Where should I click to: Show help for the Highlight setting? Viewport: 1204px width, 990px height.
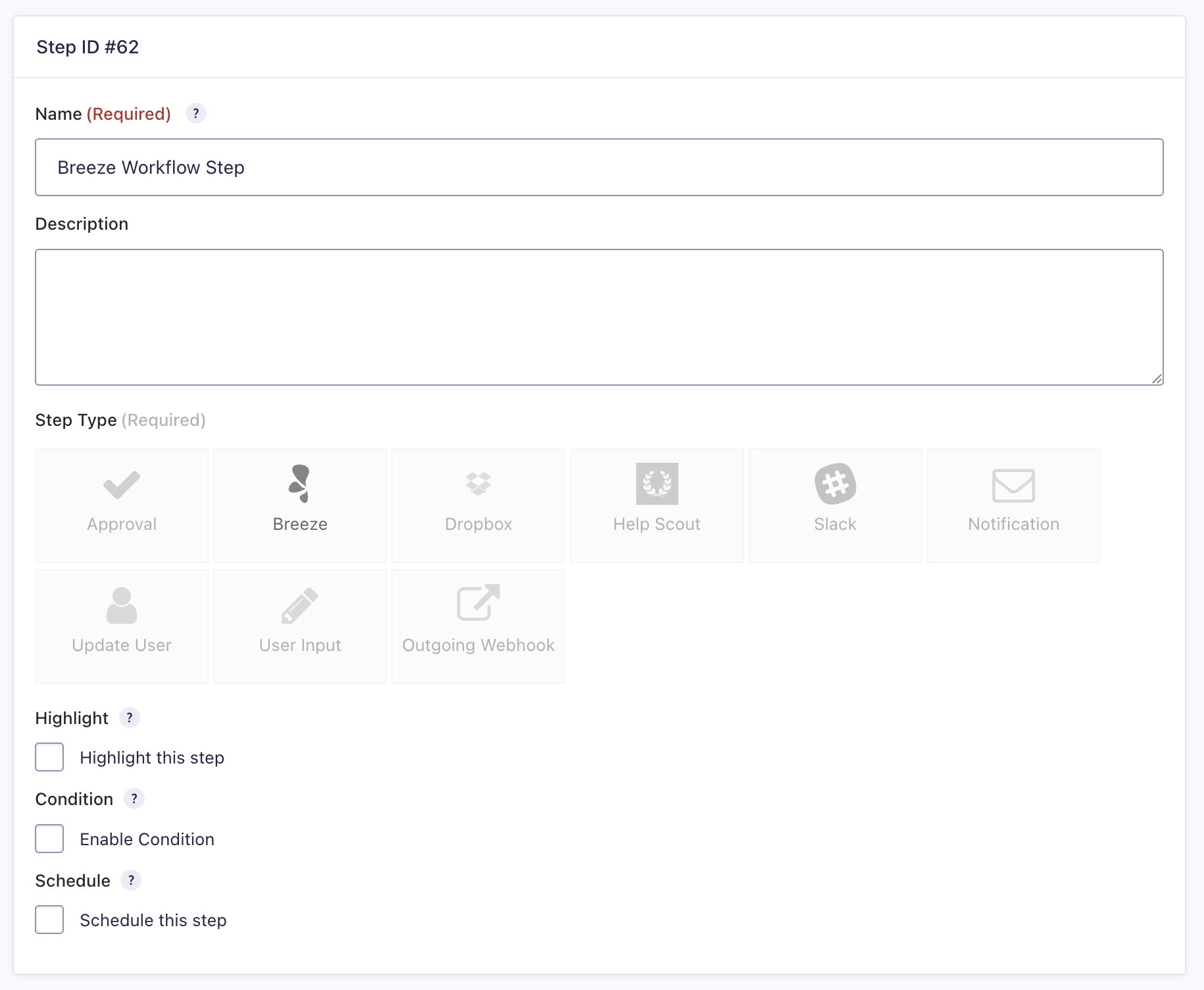coord(130,717)
